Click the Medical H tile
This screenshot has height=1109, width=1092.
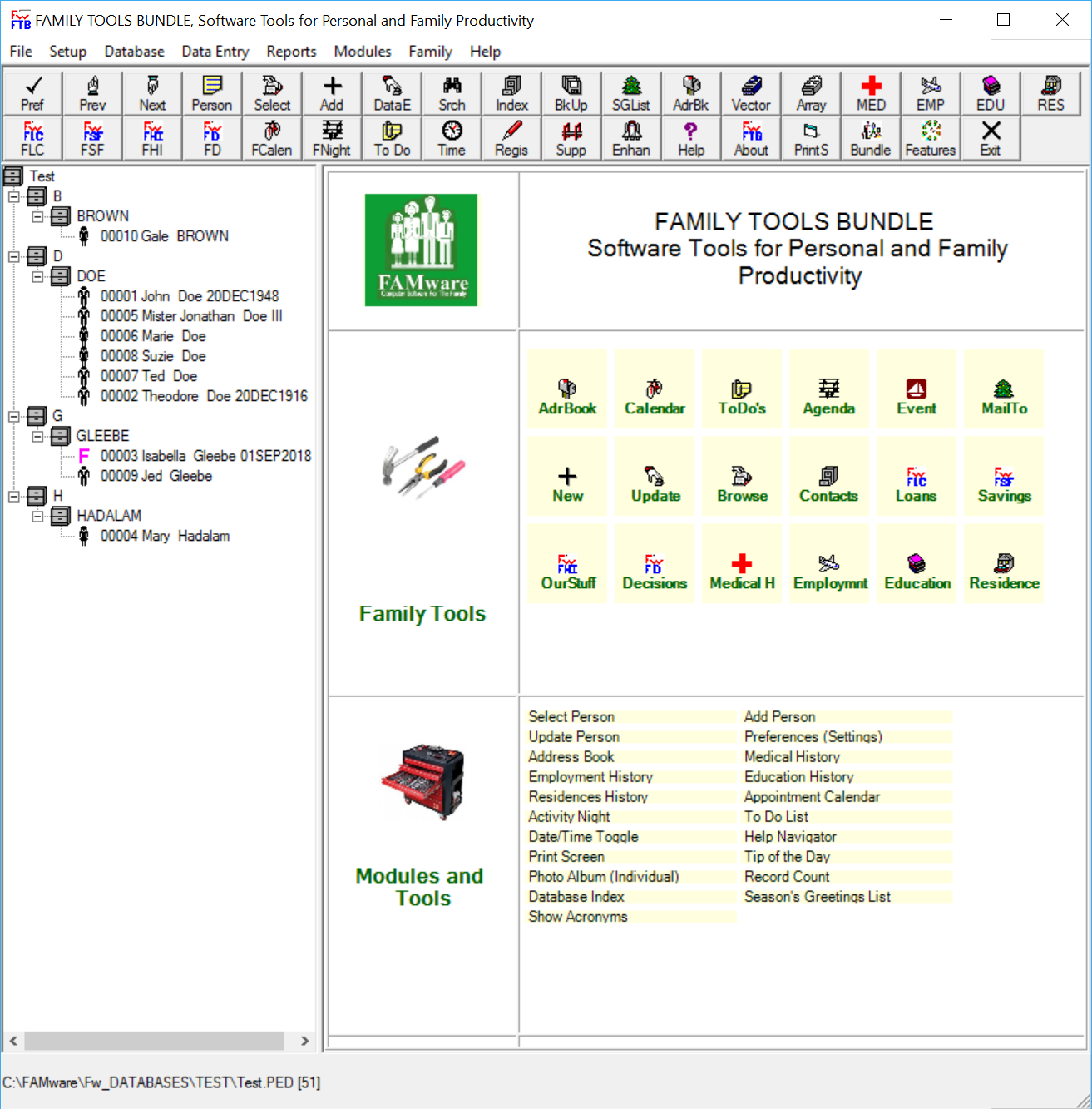(742, 564)
